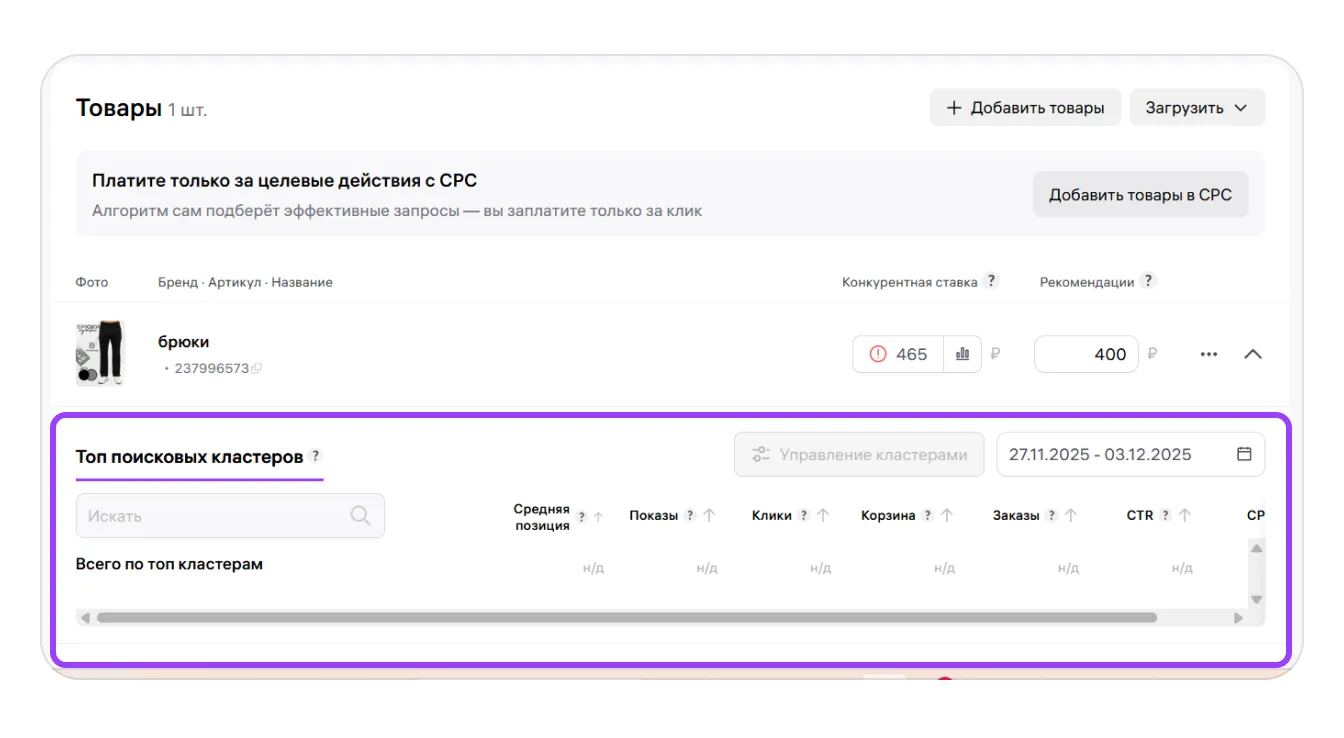
Task: Sort by Показы column arrow
Action: click(709, 516)
